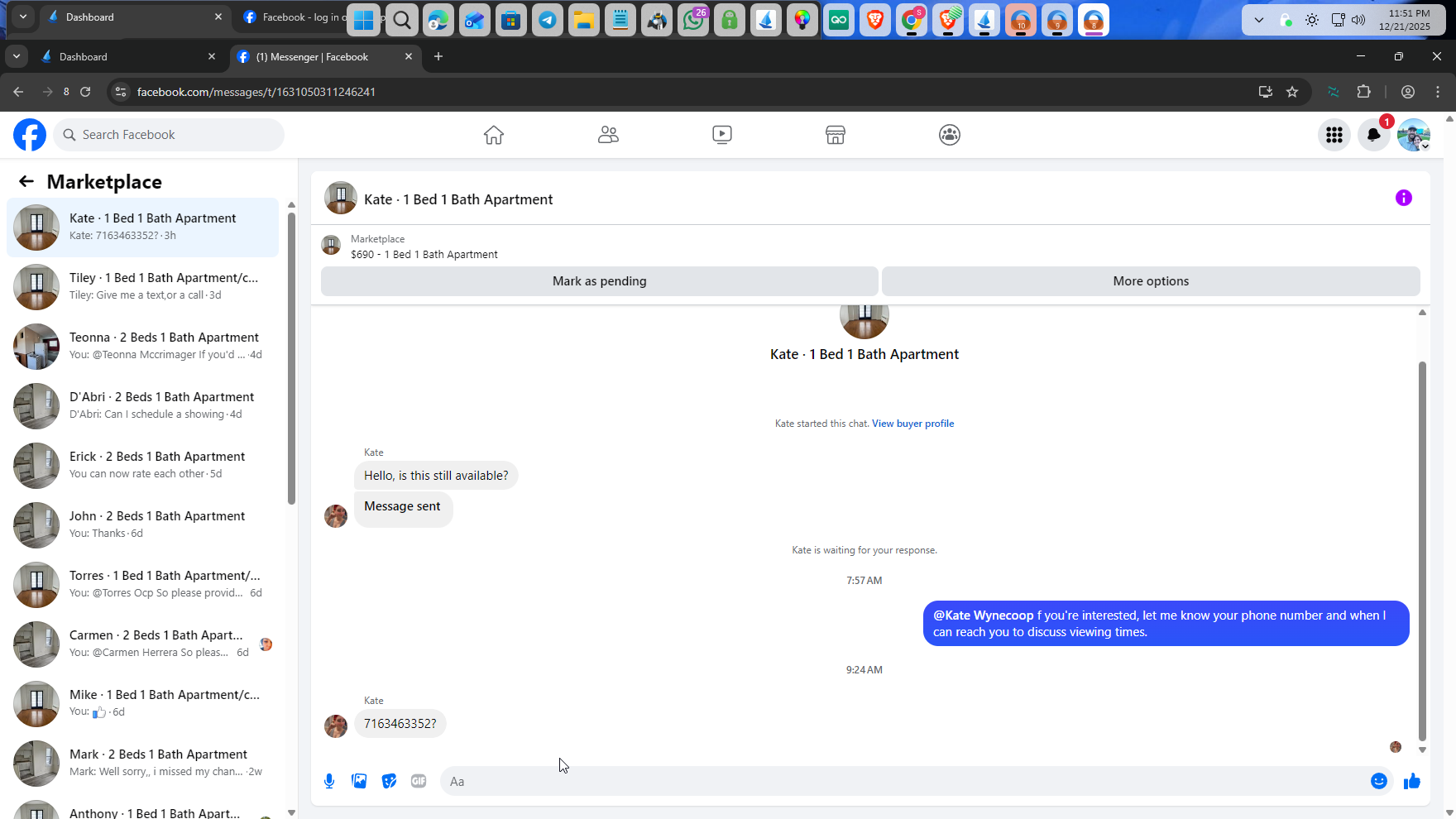Open Carmen's 2 Beds 1 Bath conversation
The width and height of the screenshot is (1456, 819).
click(x=143, y=644)
